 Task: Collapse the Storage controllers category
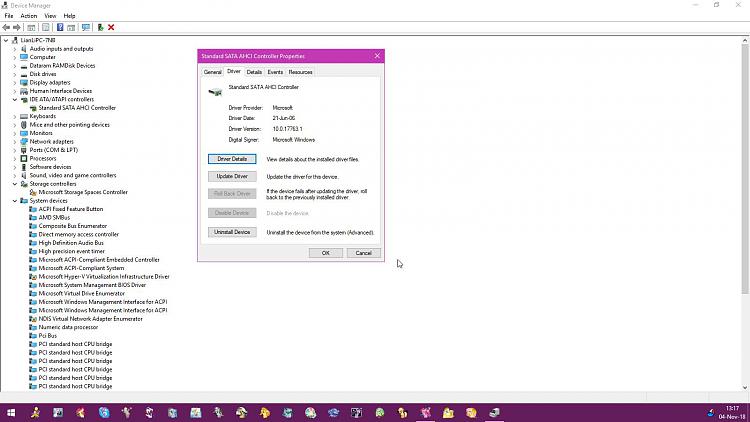(x=15, y=184)
